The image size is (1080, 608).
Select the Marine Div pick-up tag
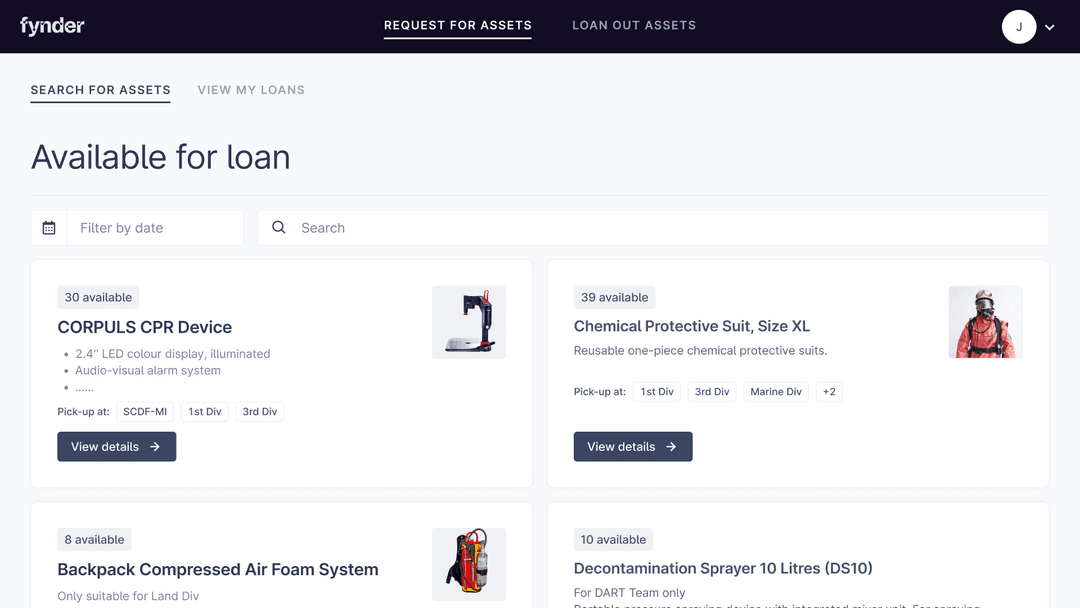click(x=776, y=392)
